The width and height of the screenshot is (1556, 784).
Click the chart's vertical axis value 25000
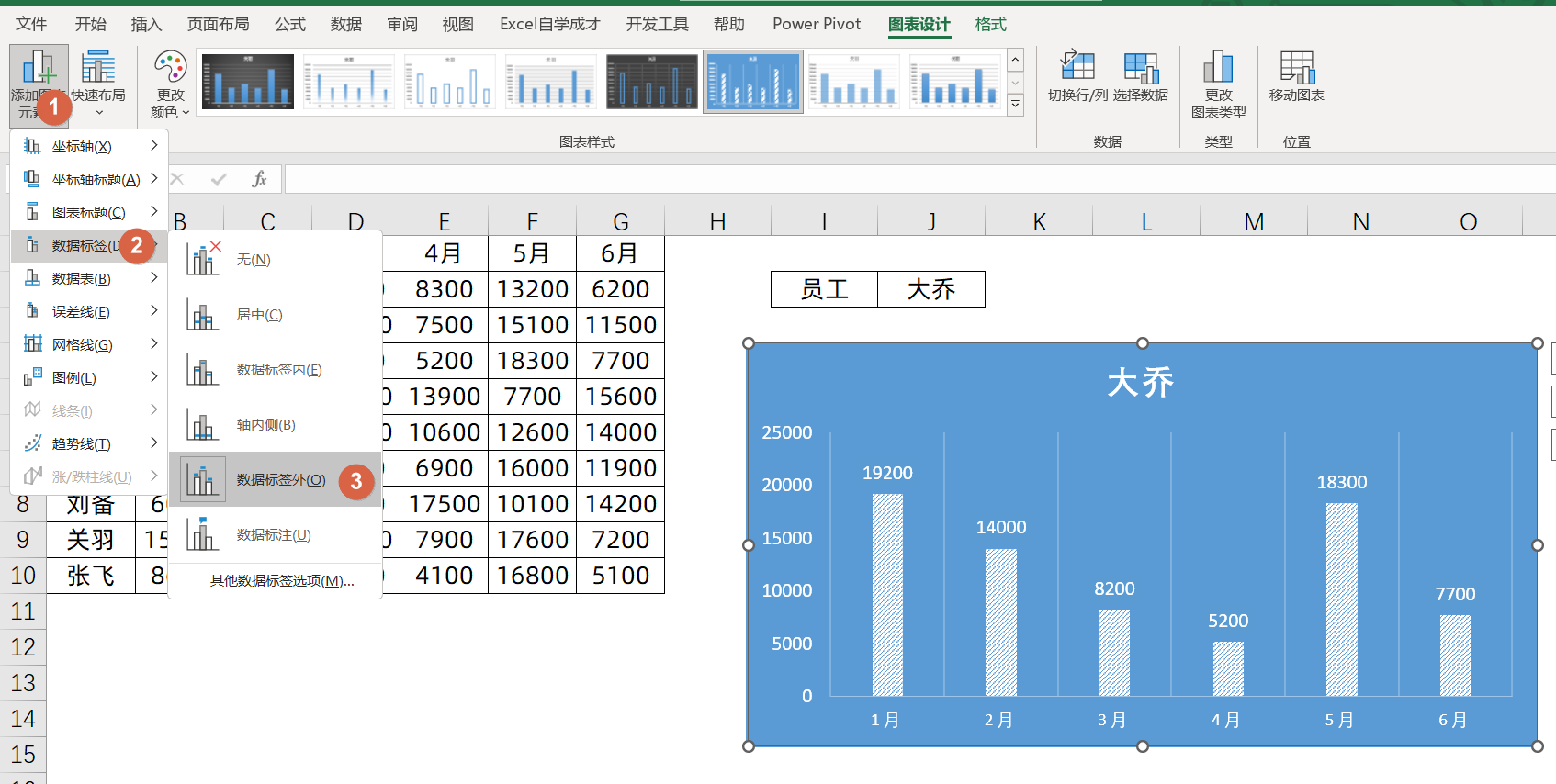click(787, 432)
